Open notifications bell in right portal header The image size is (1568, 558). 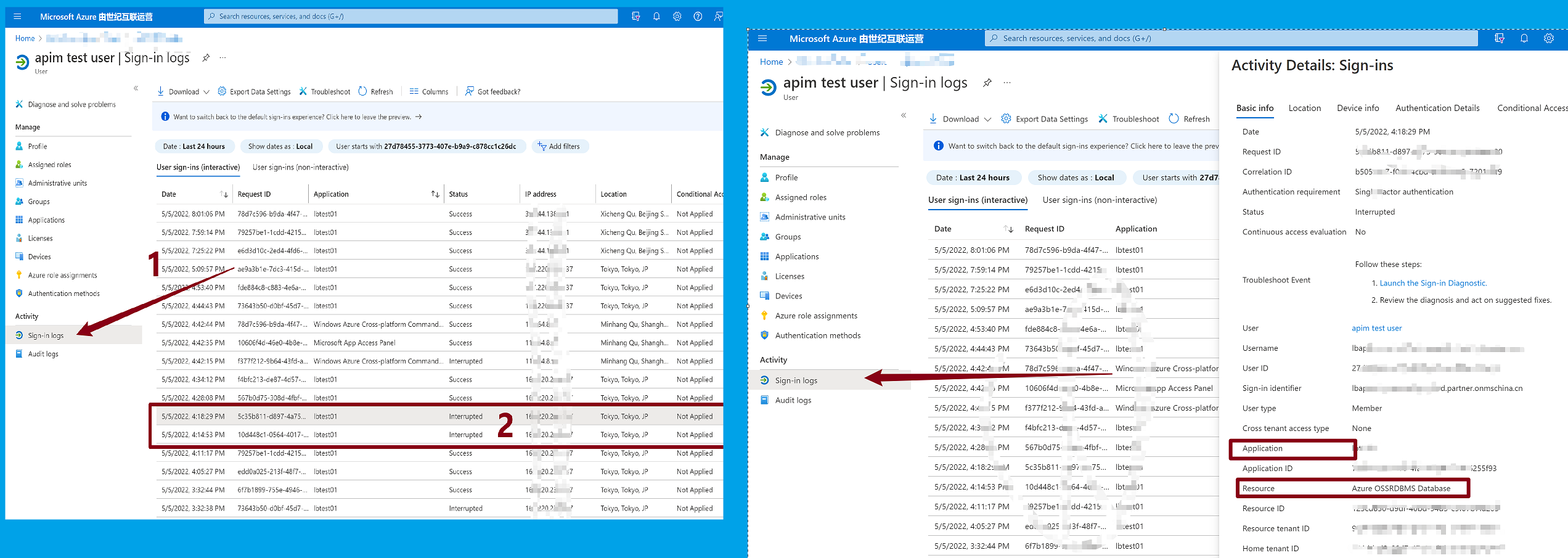pos(1524,38)
